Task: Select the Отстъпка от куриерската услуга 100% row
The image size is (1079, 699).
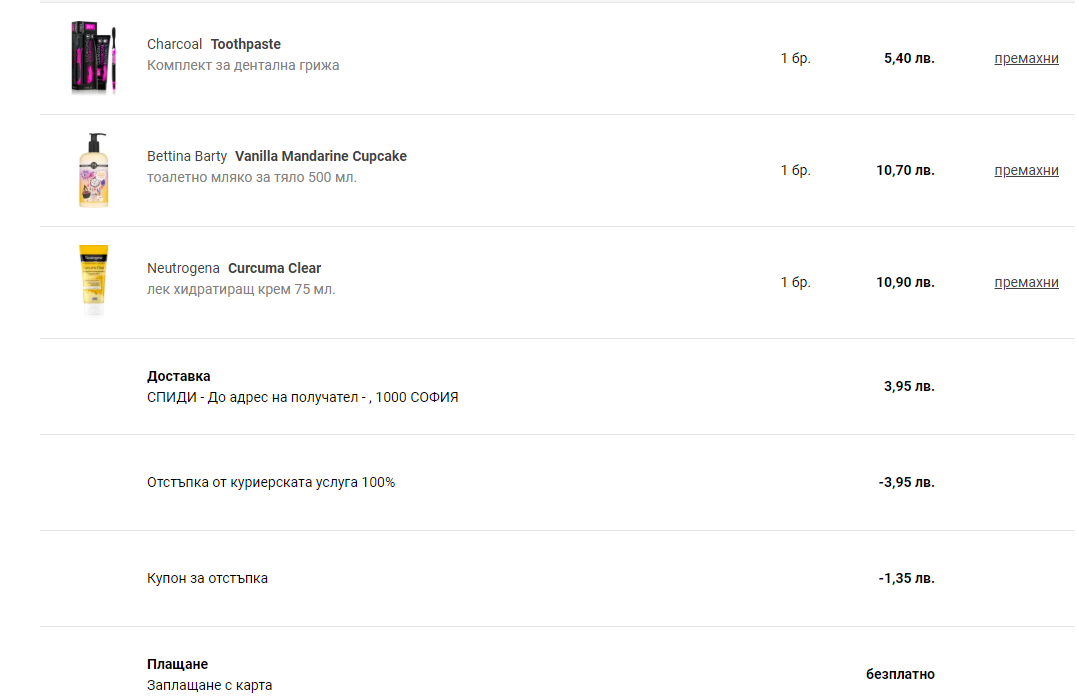Action: [x=557, y=482]
